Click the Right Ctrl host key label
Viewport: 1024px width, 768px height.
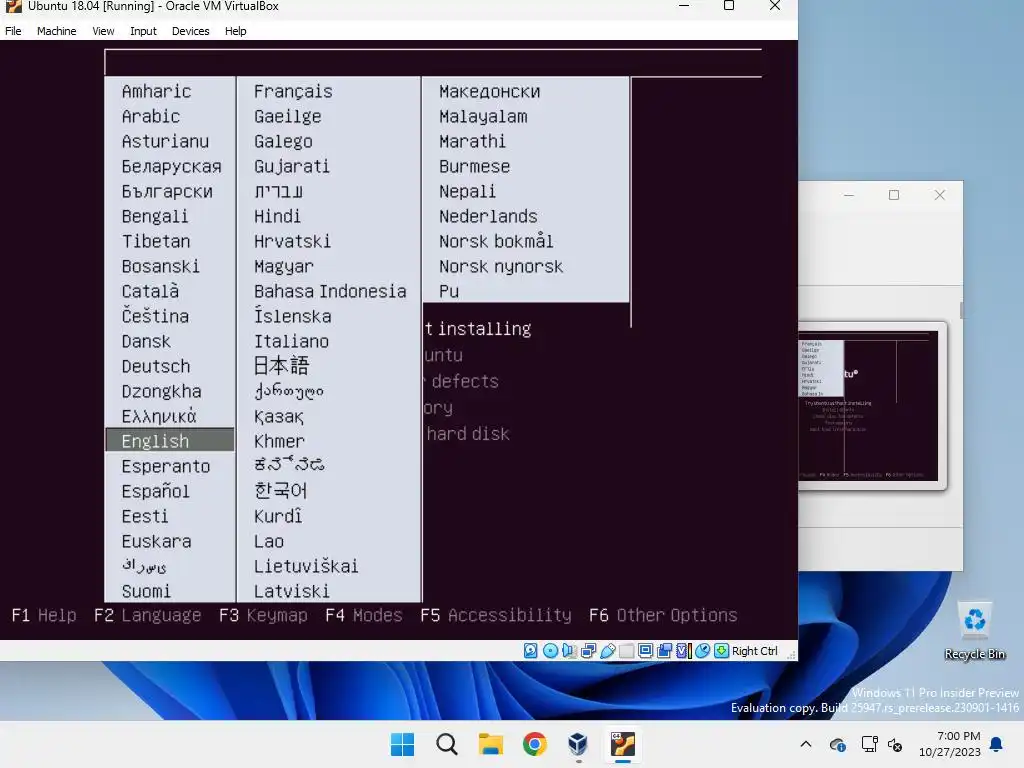coord(754,651)
